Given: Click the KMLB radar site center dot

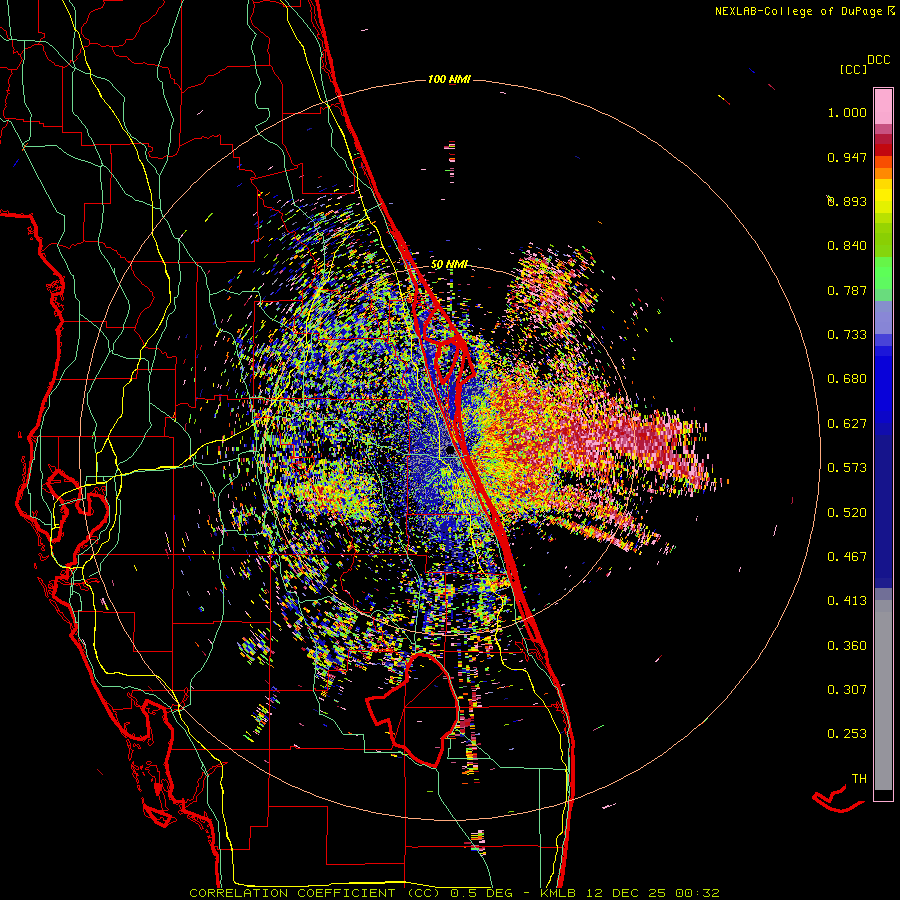Looking at the screenshot, I should 450,450.
